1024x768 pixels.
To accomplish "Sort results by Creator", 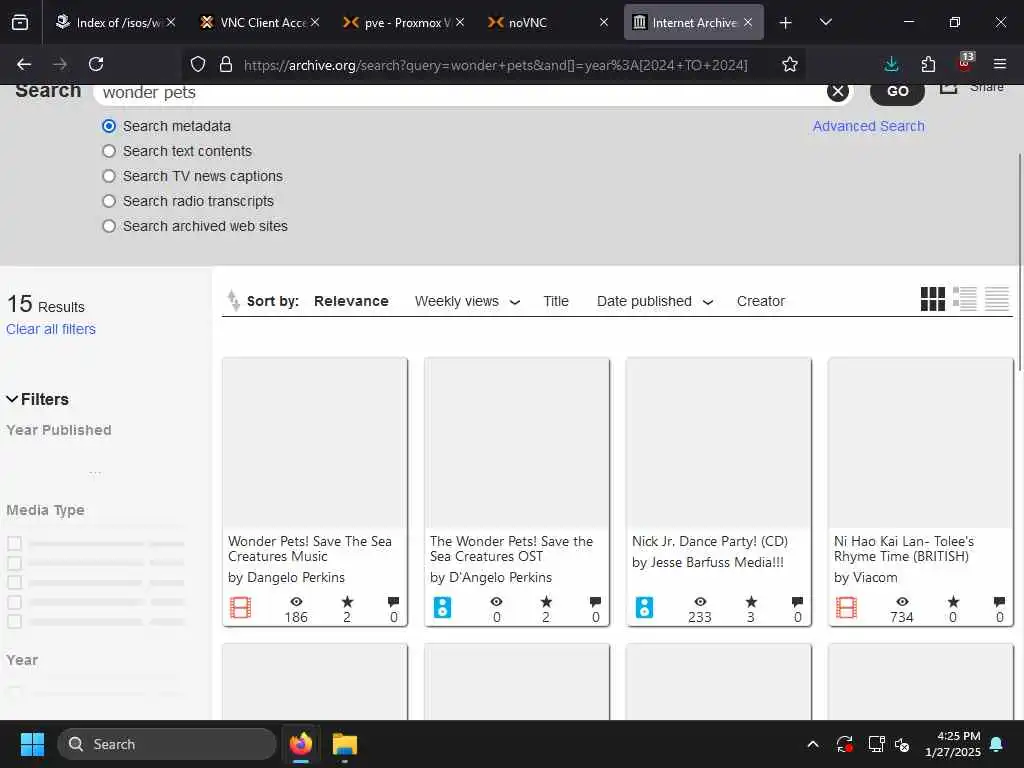I will pos(760,301).
